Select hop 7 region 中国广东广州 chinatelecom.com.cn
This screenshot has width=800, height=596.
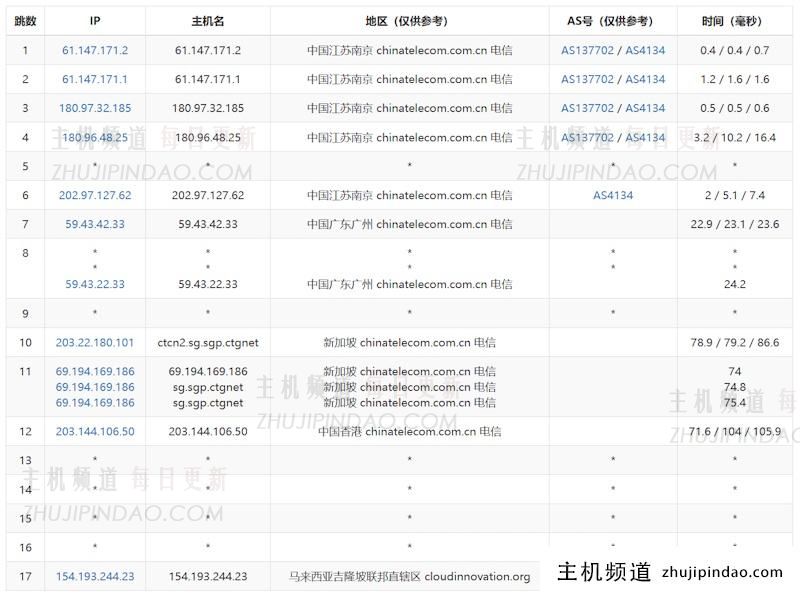pos(409,224)
